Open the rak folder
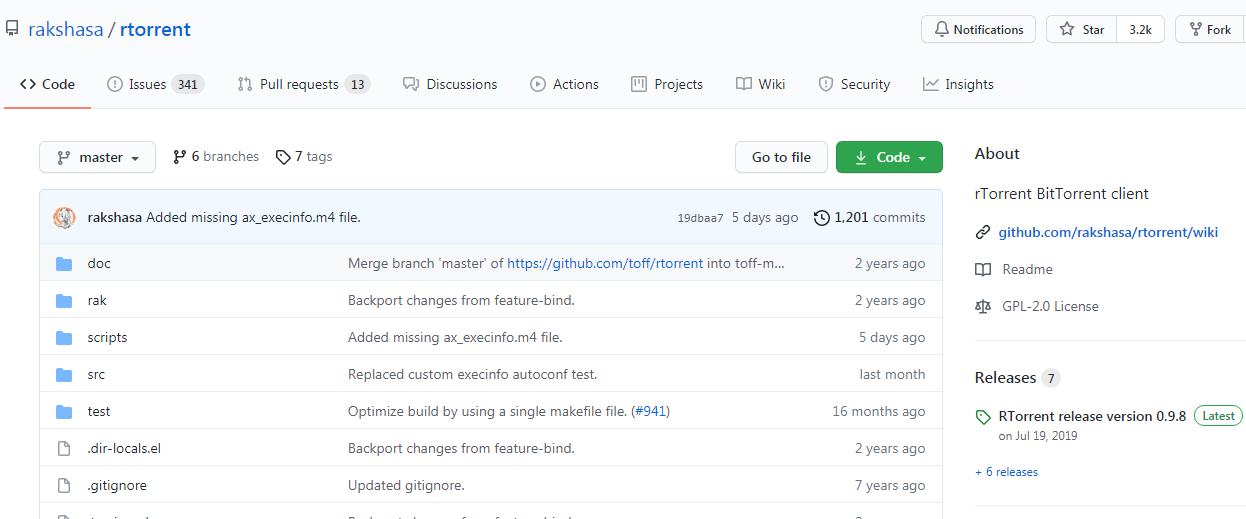 (97, 300)
